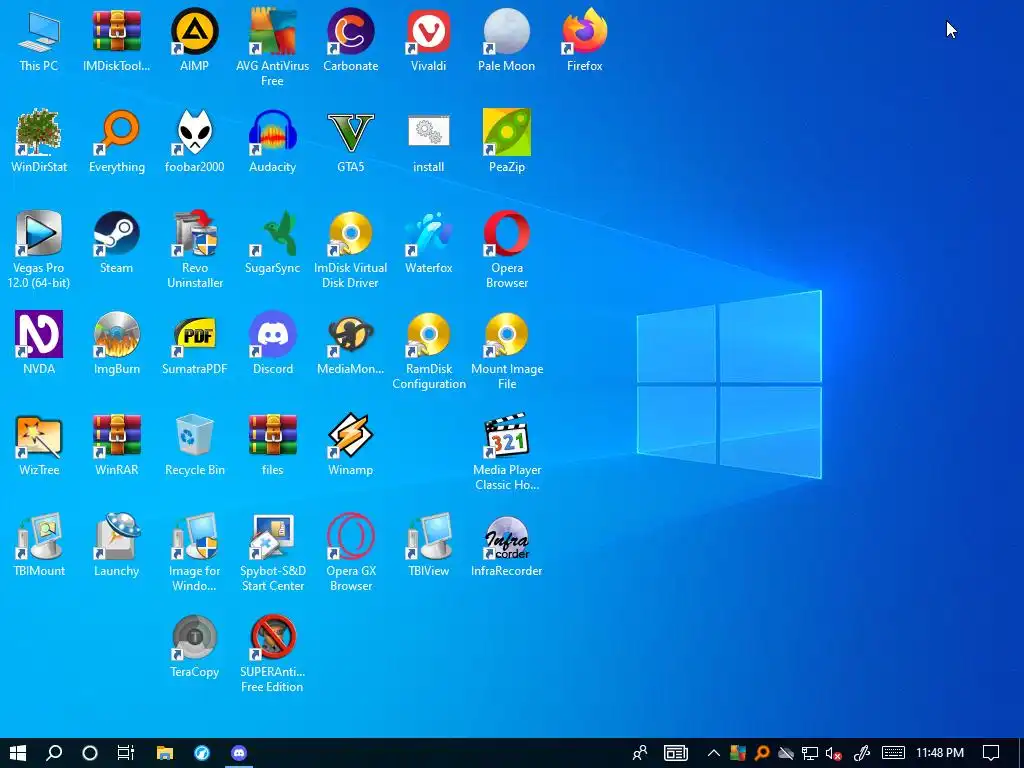The image size is (1024, 768).
Task: Click the foobar2000 desktop icon
Action: coord(195,142)
